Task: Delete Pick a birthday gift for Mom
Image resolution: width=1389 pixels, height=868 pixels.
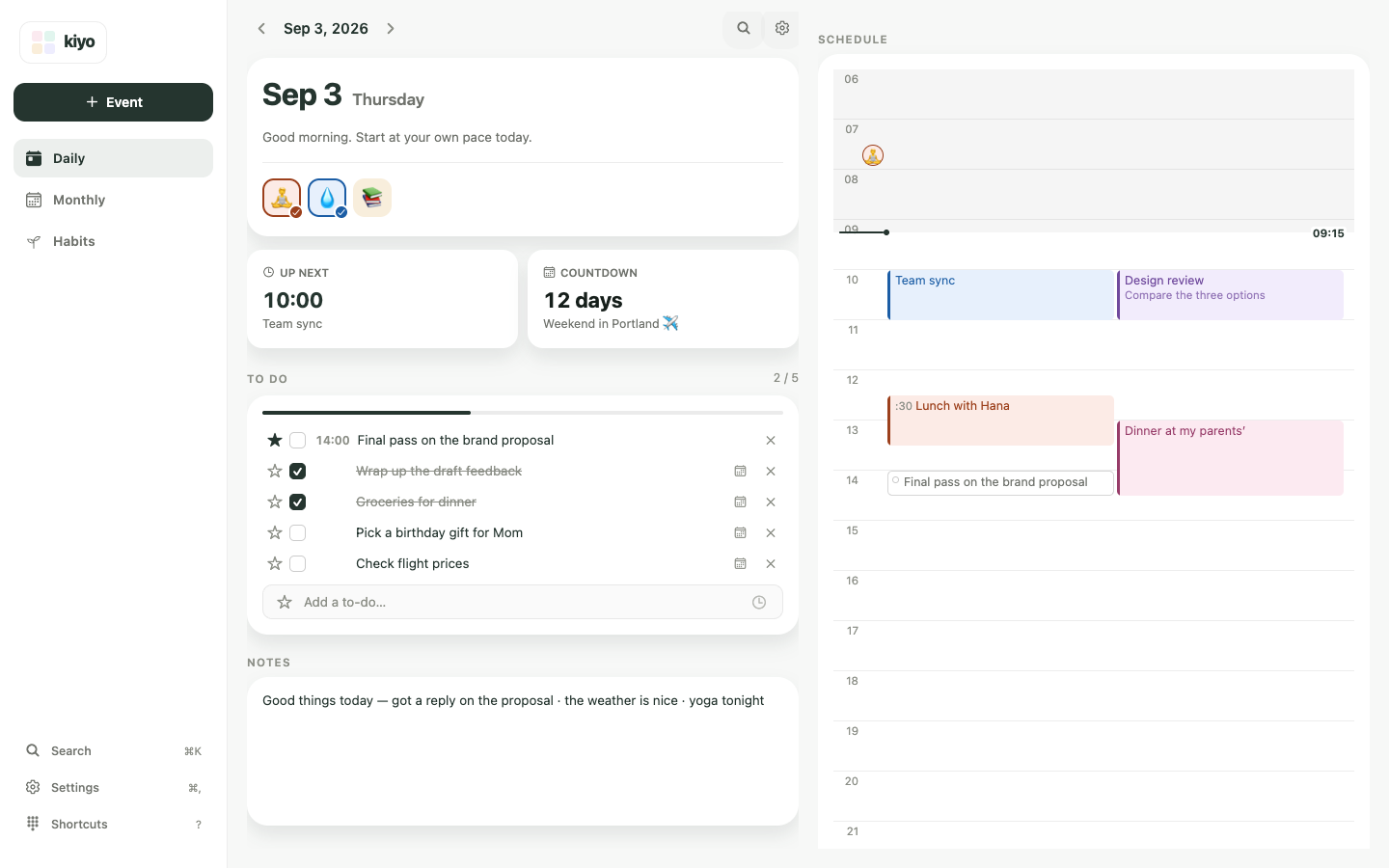Action: click(x=771, y=532)
